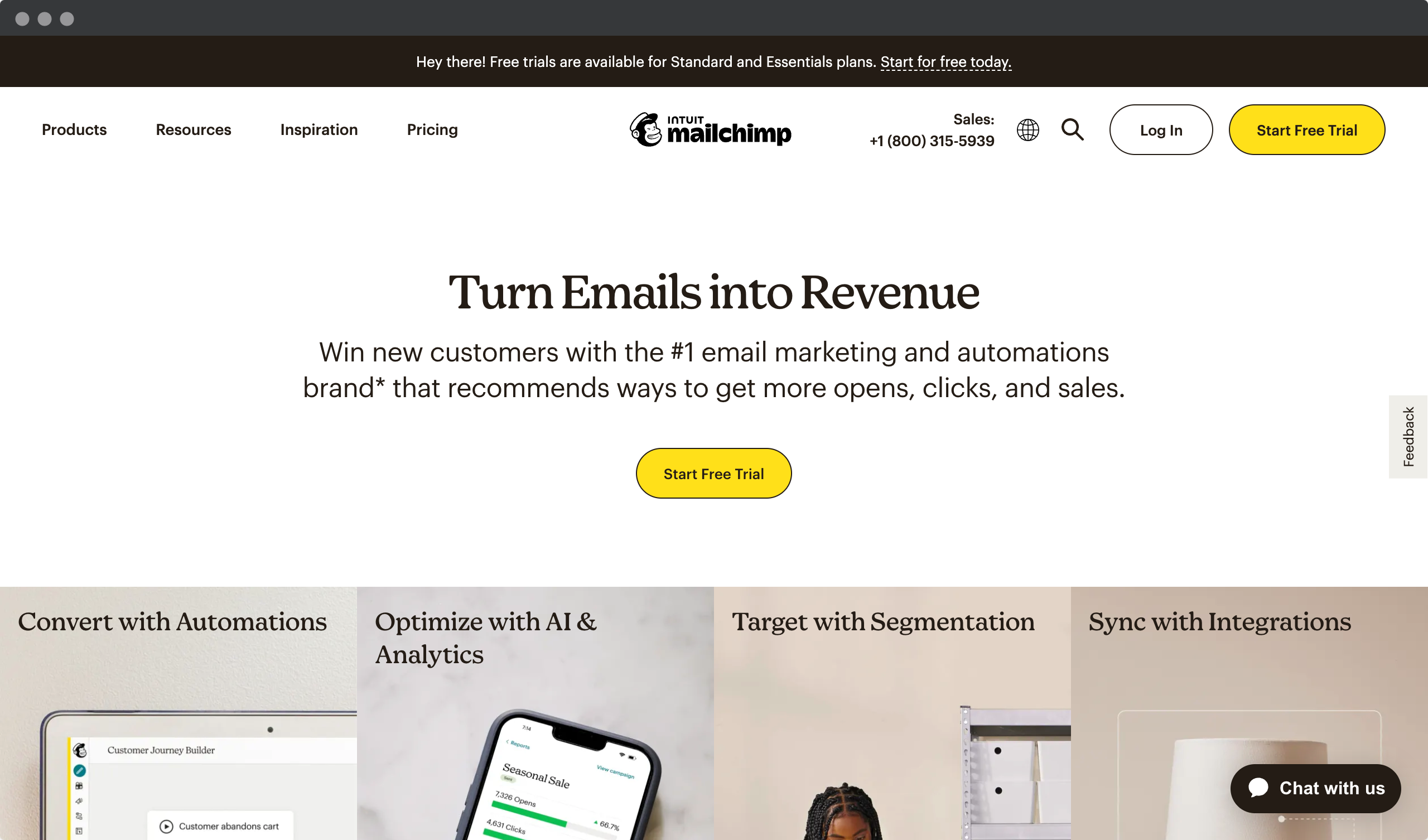This screenshot has width=1428, height=840.
Task: Expand the Inspiration menu section
Action: point(318,128)
